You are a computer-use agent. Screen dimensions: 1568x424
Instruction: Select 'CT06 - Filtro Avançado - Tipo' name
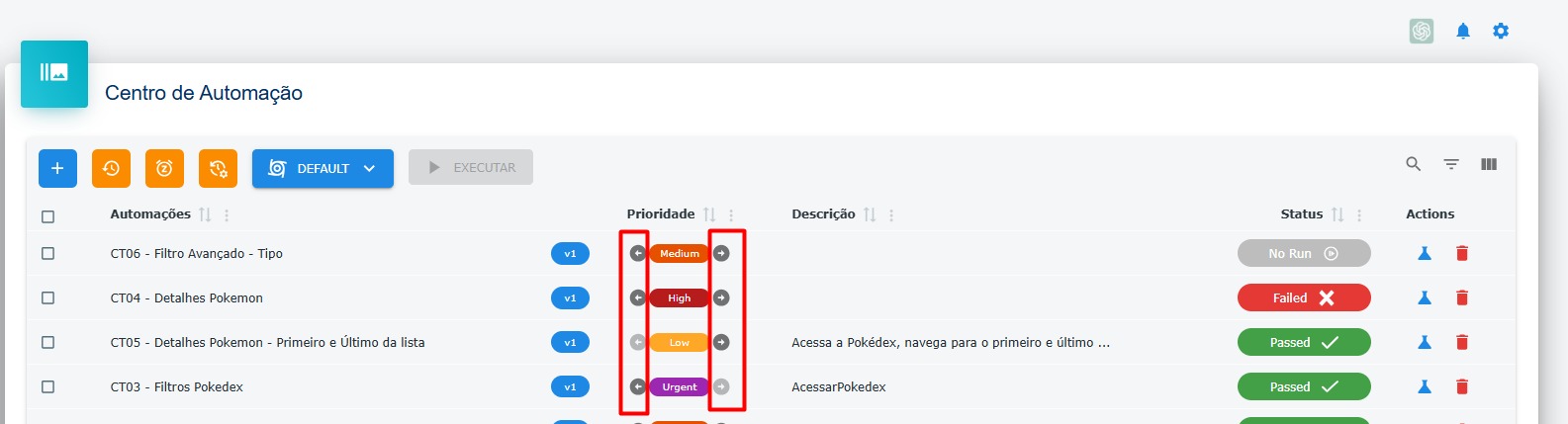(197, 254)
